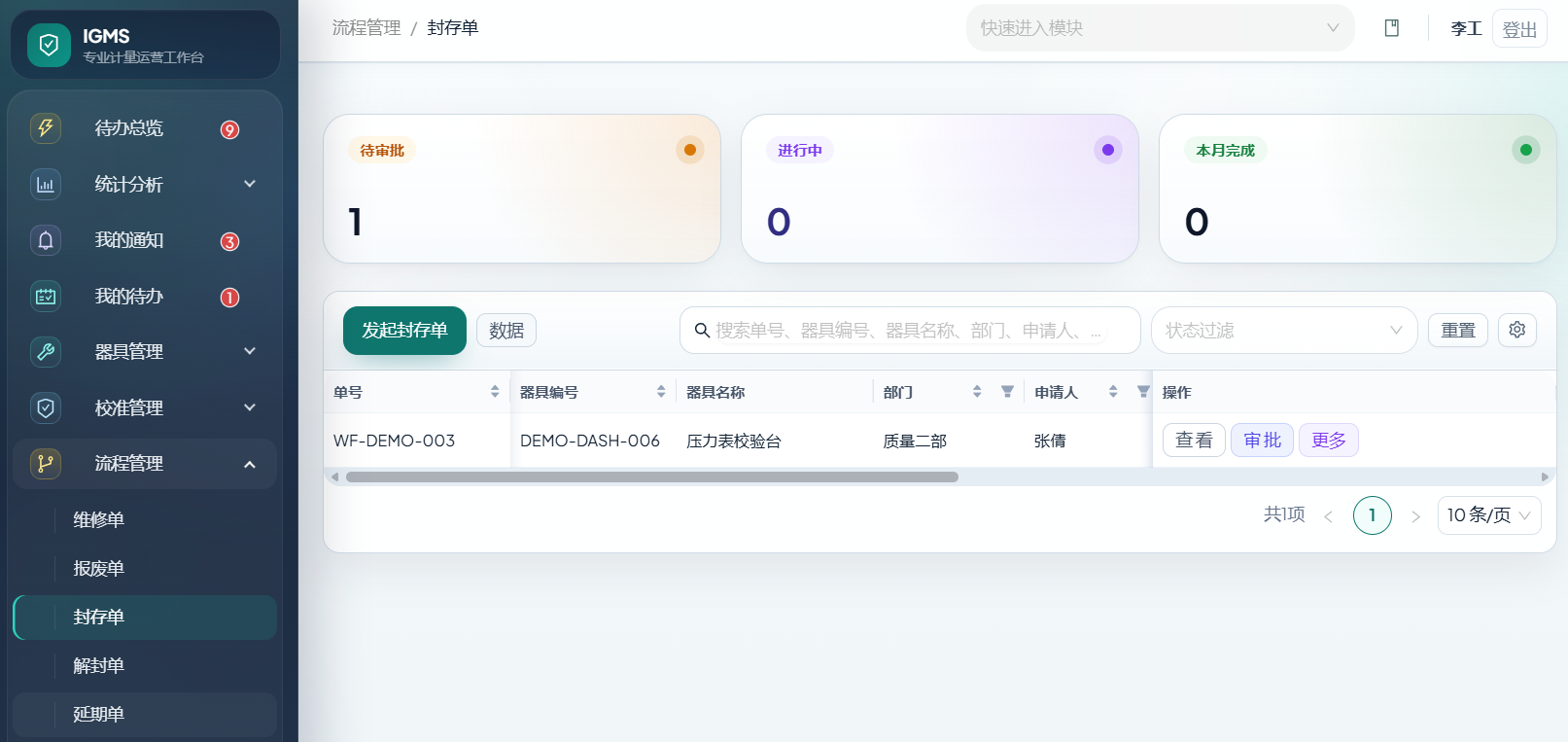Image resolution: width=1568 pixels, height=742 pixels.
Task: Click the 我的待办 calendar icon
Action: pos(46,296)
